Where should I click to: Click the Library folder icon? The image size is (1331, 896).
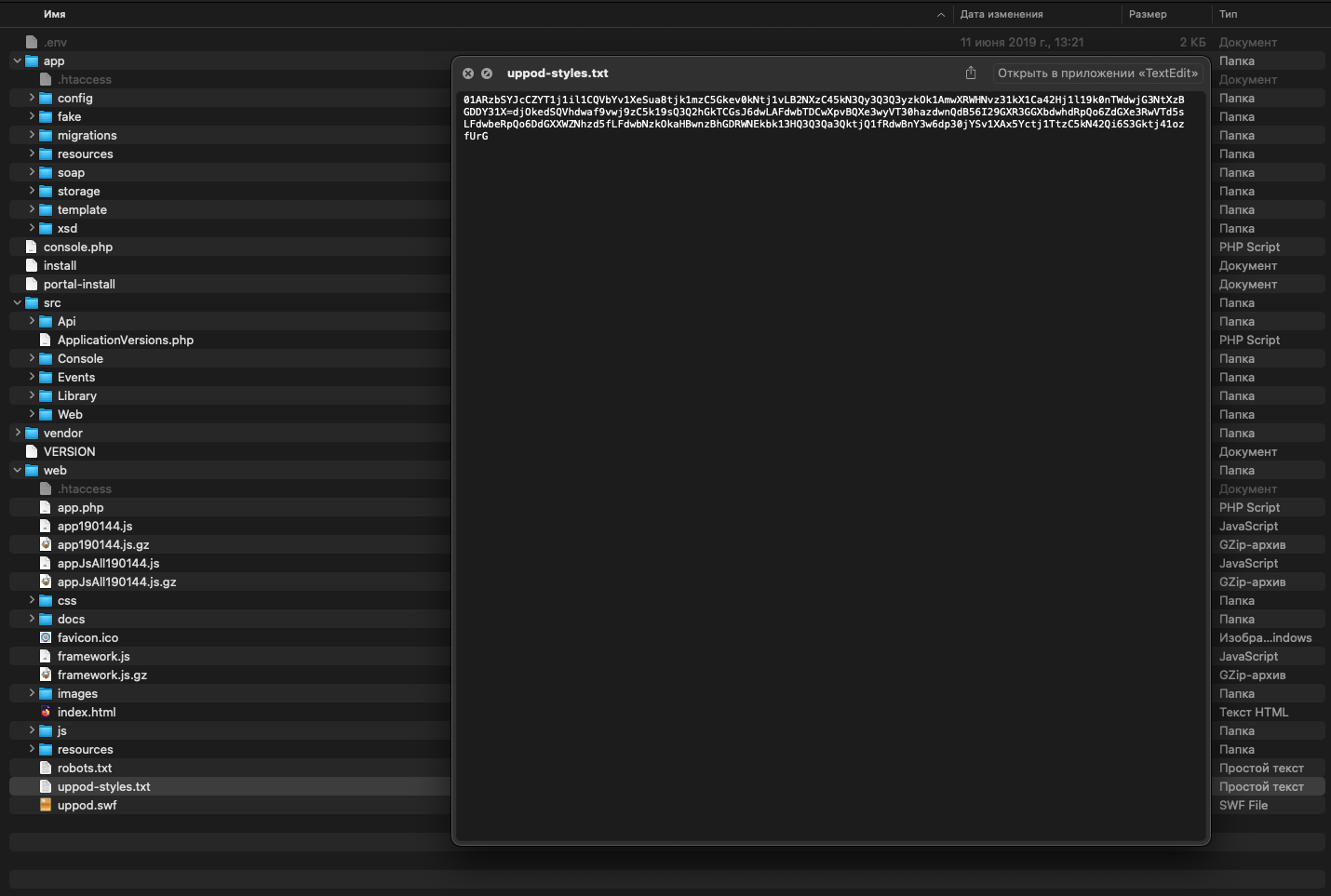[46, 395]
